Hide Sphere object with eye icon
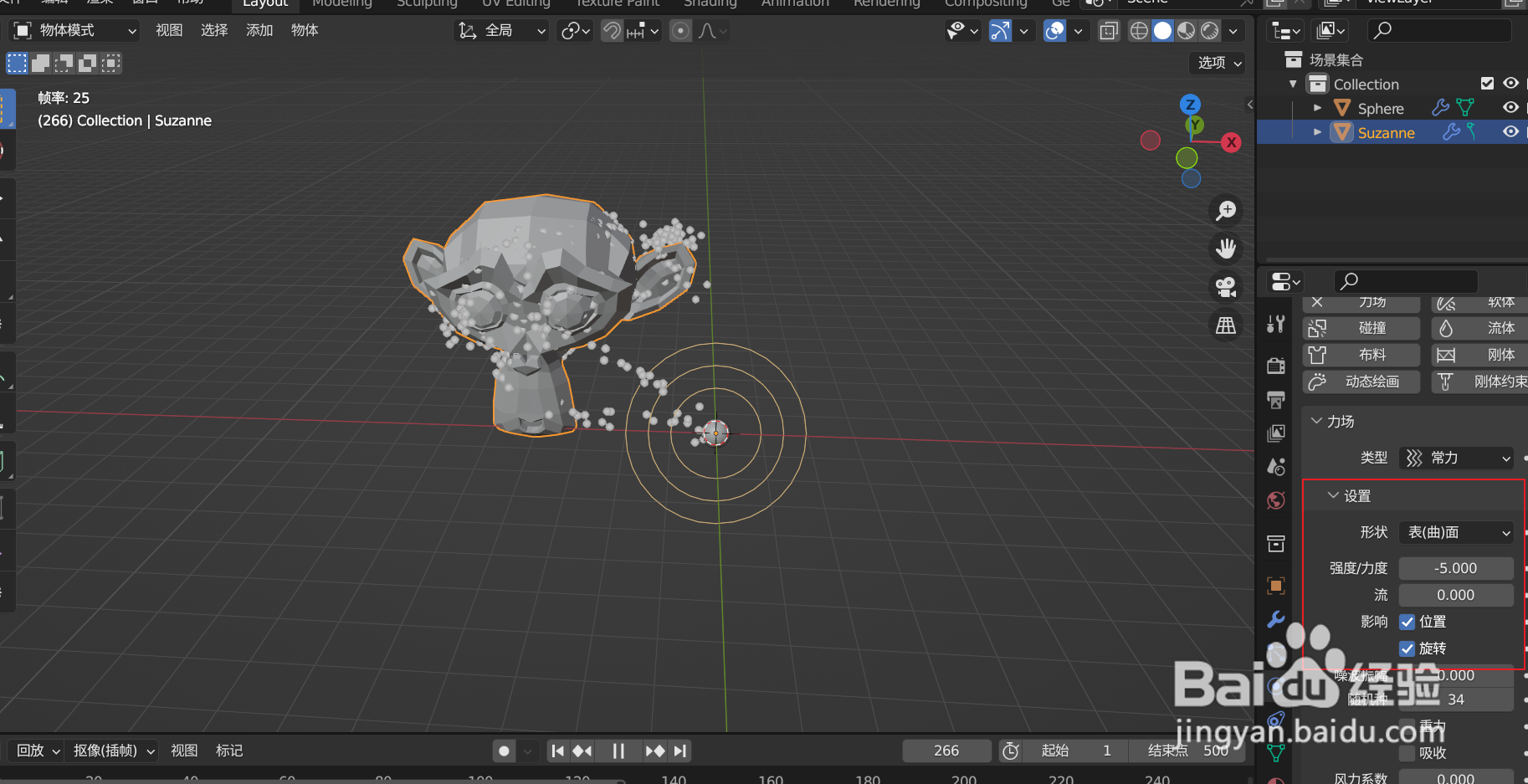 point(1510,108)
